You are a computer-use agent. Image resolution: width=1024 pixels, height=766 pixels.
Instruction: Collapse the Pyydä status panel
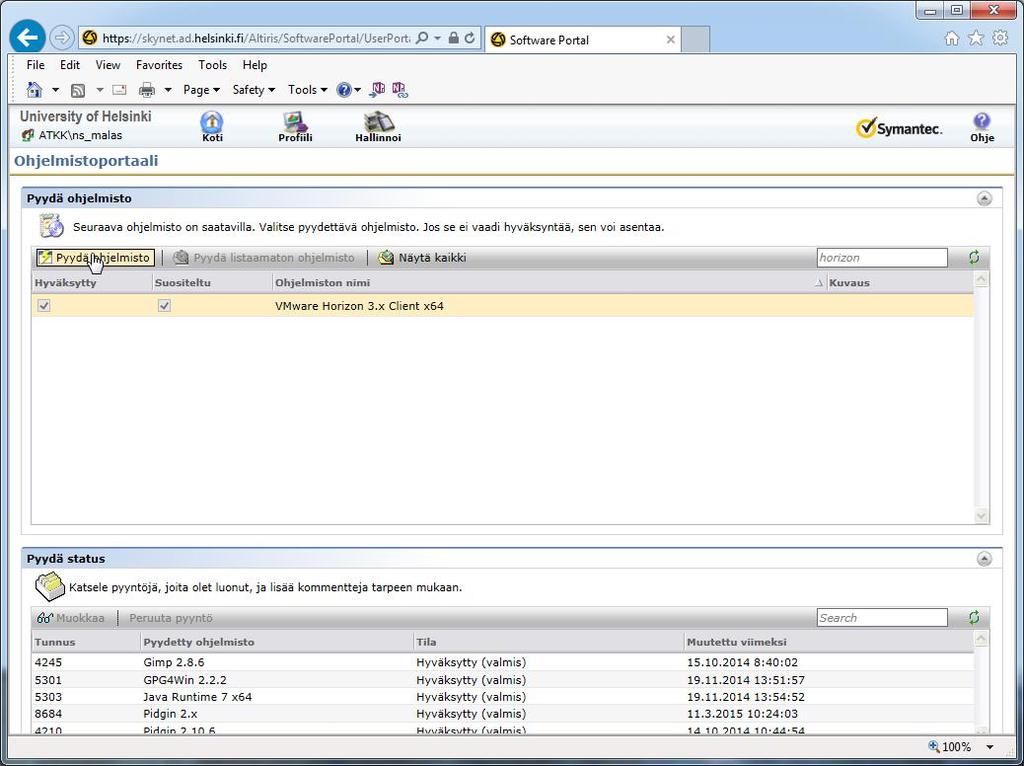pos(984,559)
